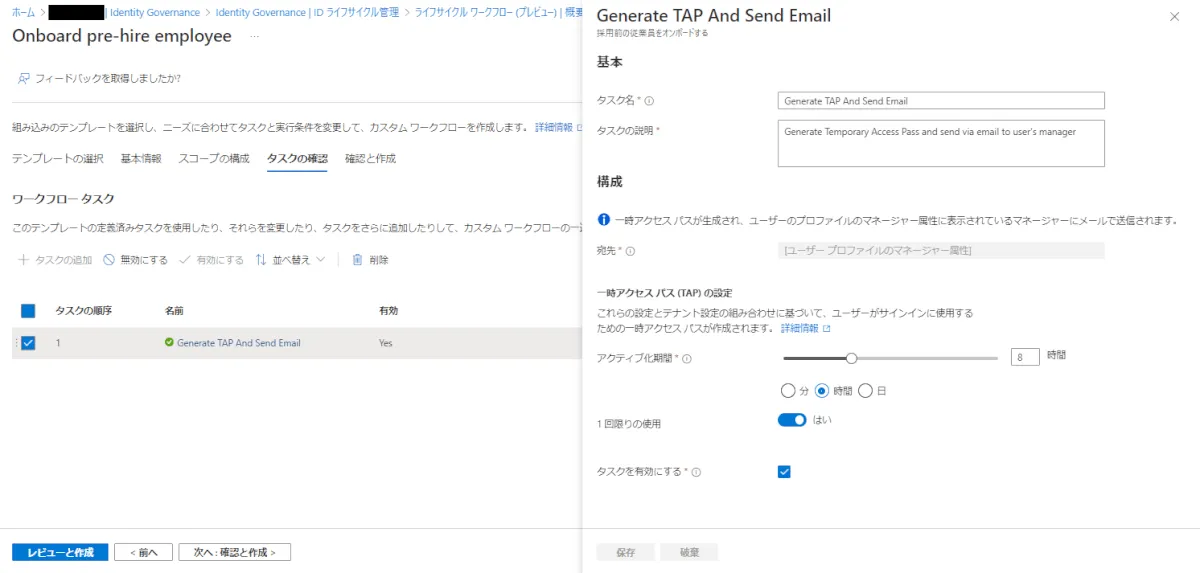Screen dimensions: 1200x573
Task: Toggle the 1回限りの使用 switch
Action: coord(792,420)
